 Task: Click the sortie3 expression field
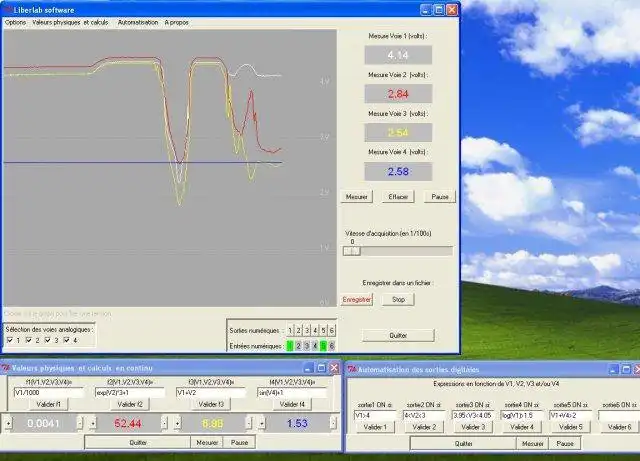[470, 415]
